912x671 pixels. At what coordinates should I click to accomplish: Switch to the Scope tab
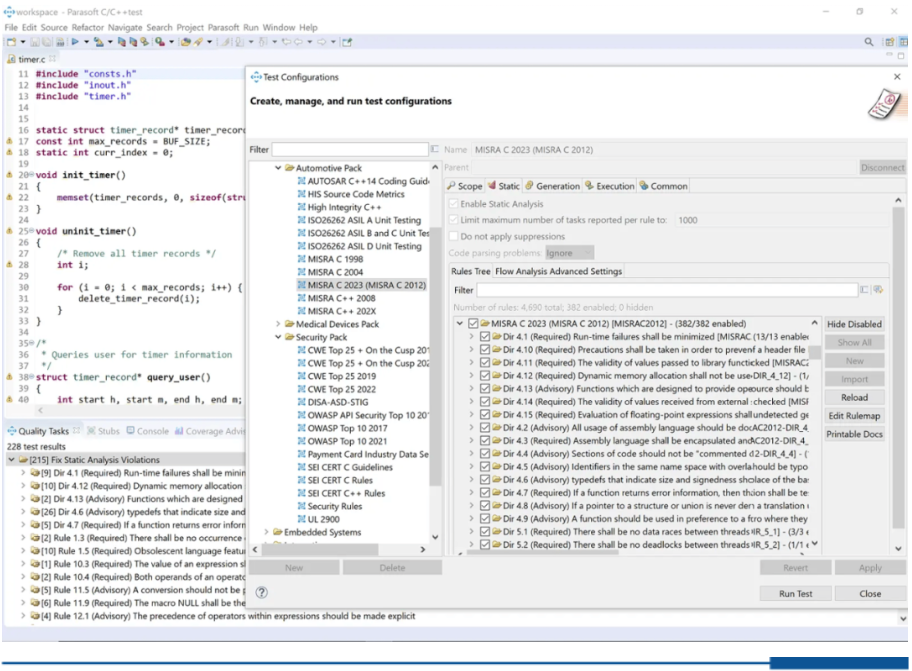tap(465, 186)
